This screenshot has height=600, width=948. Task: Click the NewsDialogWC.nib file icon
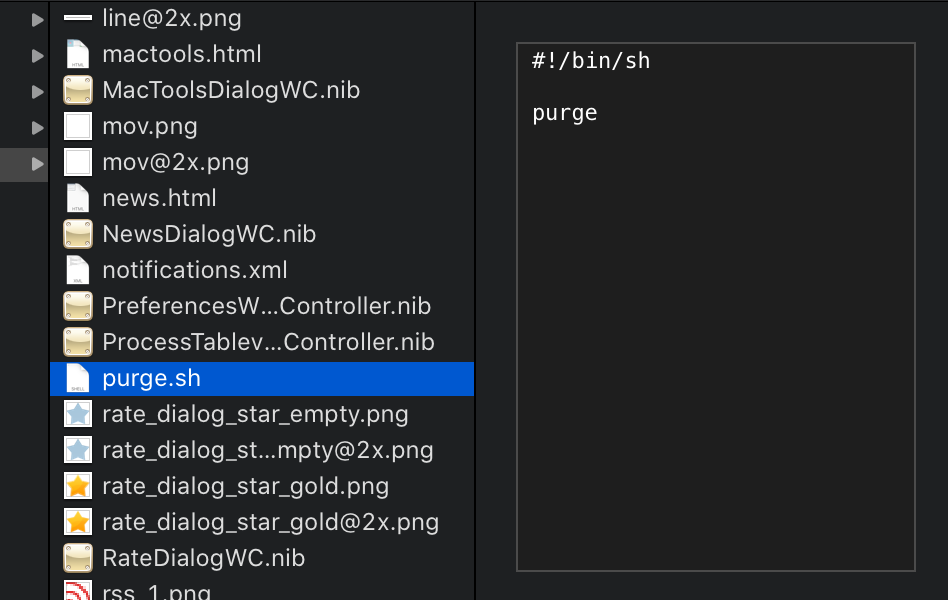78,234
